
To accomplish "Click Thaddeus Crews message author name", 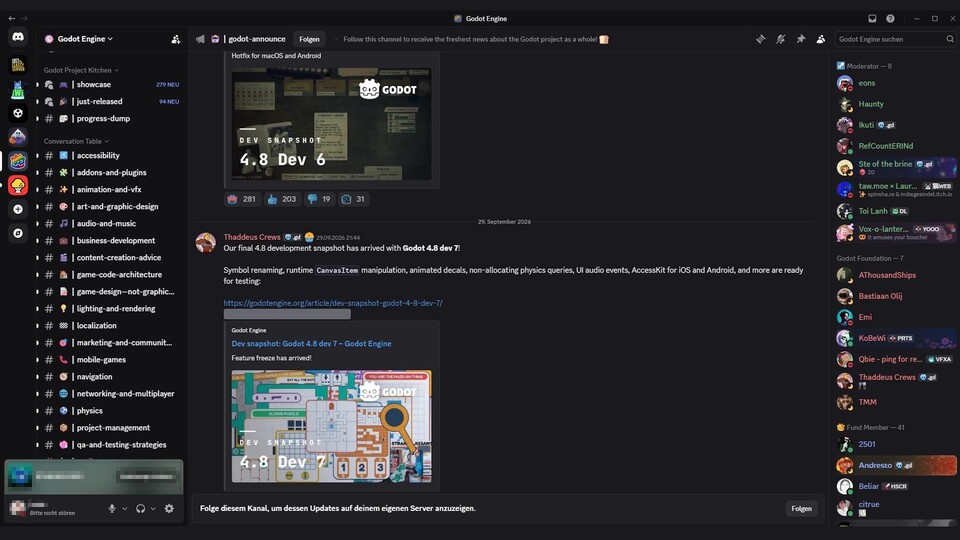I will pos(252,237).
